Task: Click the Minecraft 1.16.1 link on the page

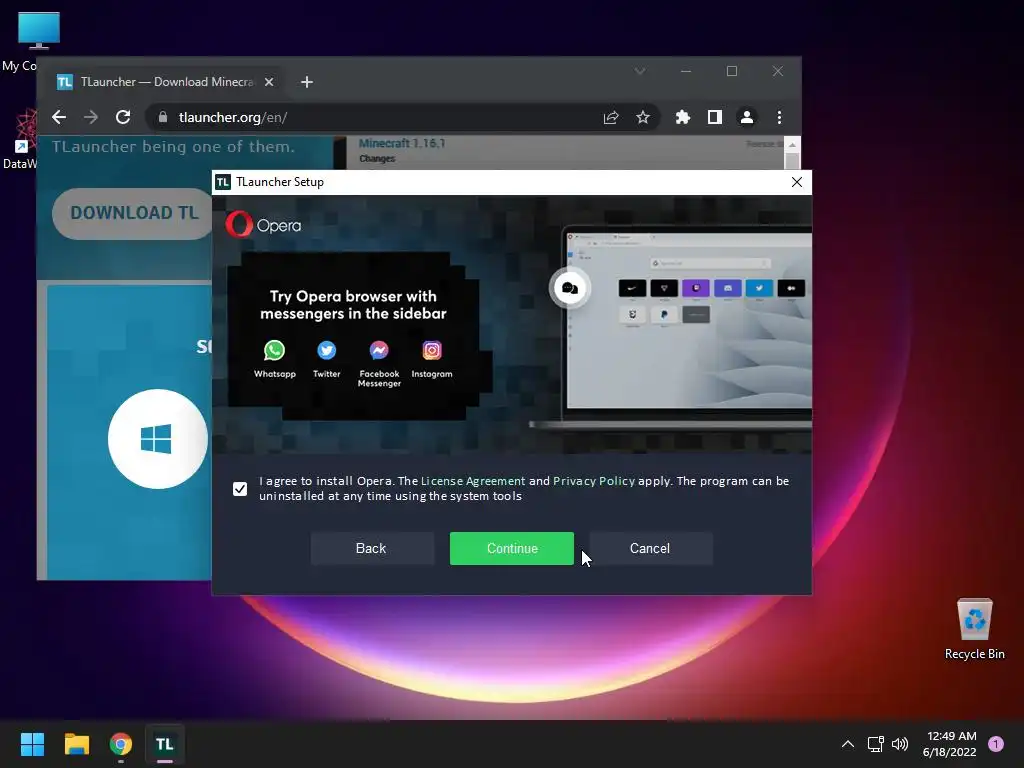Action: pyautogui.click(x=402, y=143)
